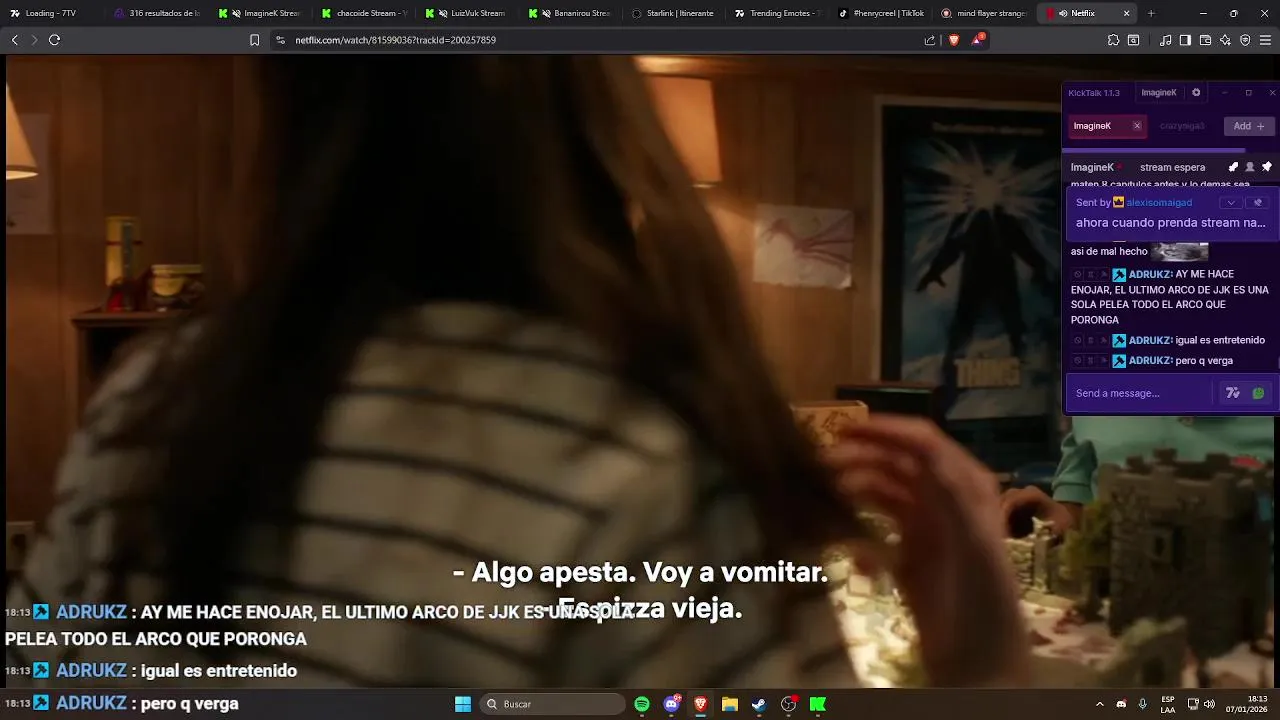Click the taskbar Buscar search box
1280x720 pixels.
[553, 704]
